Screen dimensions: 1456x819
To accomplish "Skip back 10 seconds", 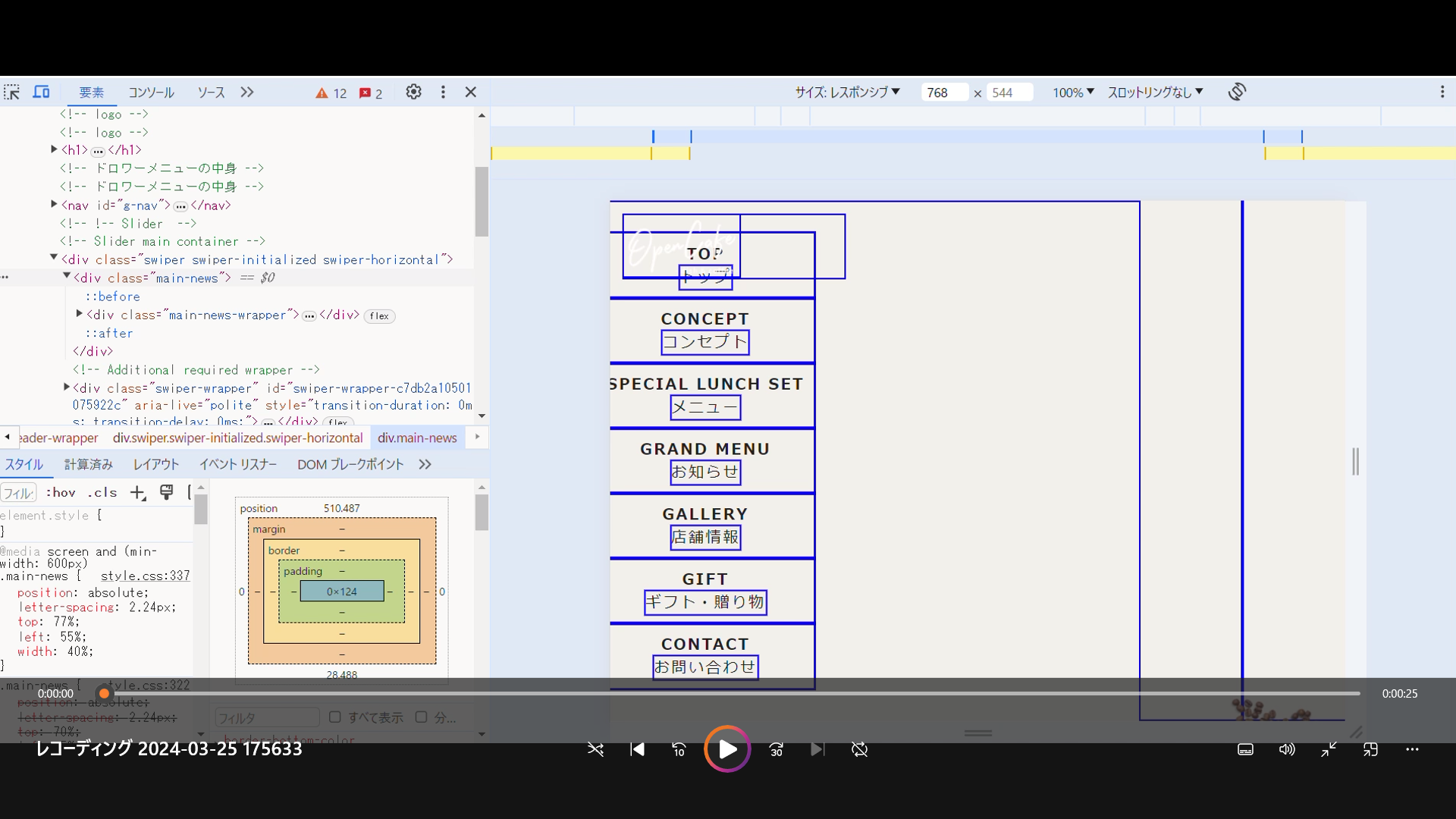I will pyautogui.click(x=679, y=750).
